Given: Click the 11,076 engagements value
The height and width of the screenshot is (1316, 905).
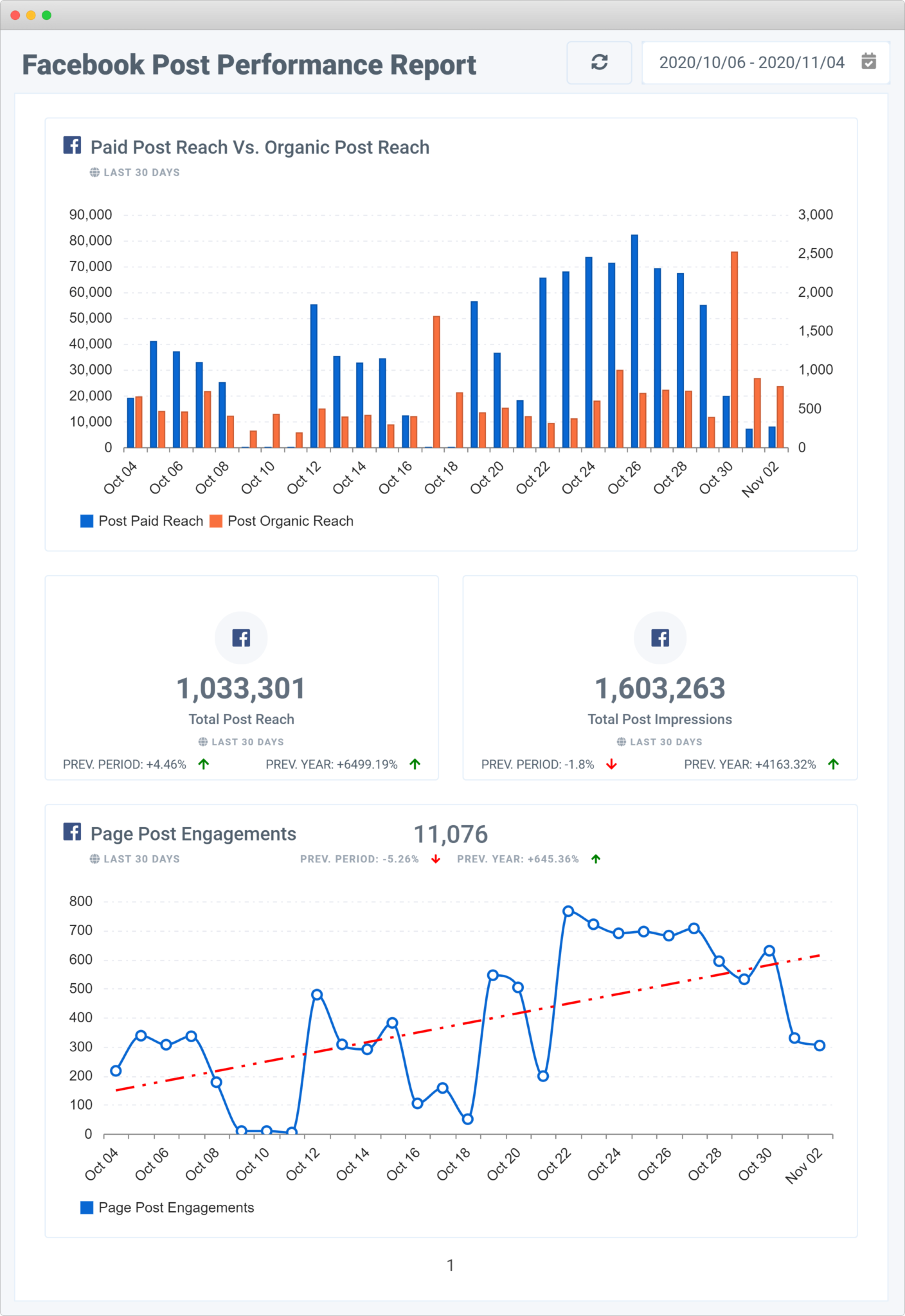Looking at the screenshot, I should click(x=451, y=834).
